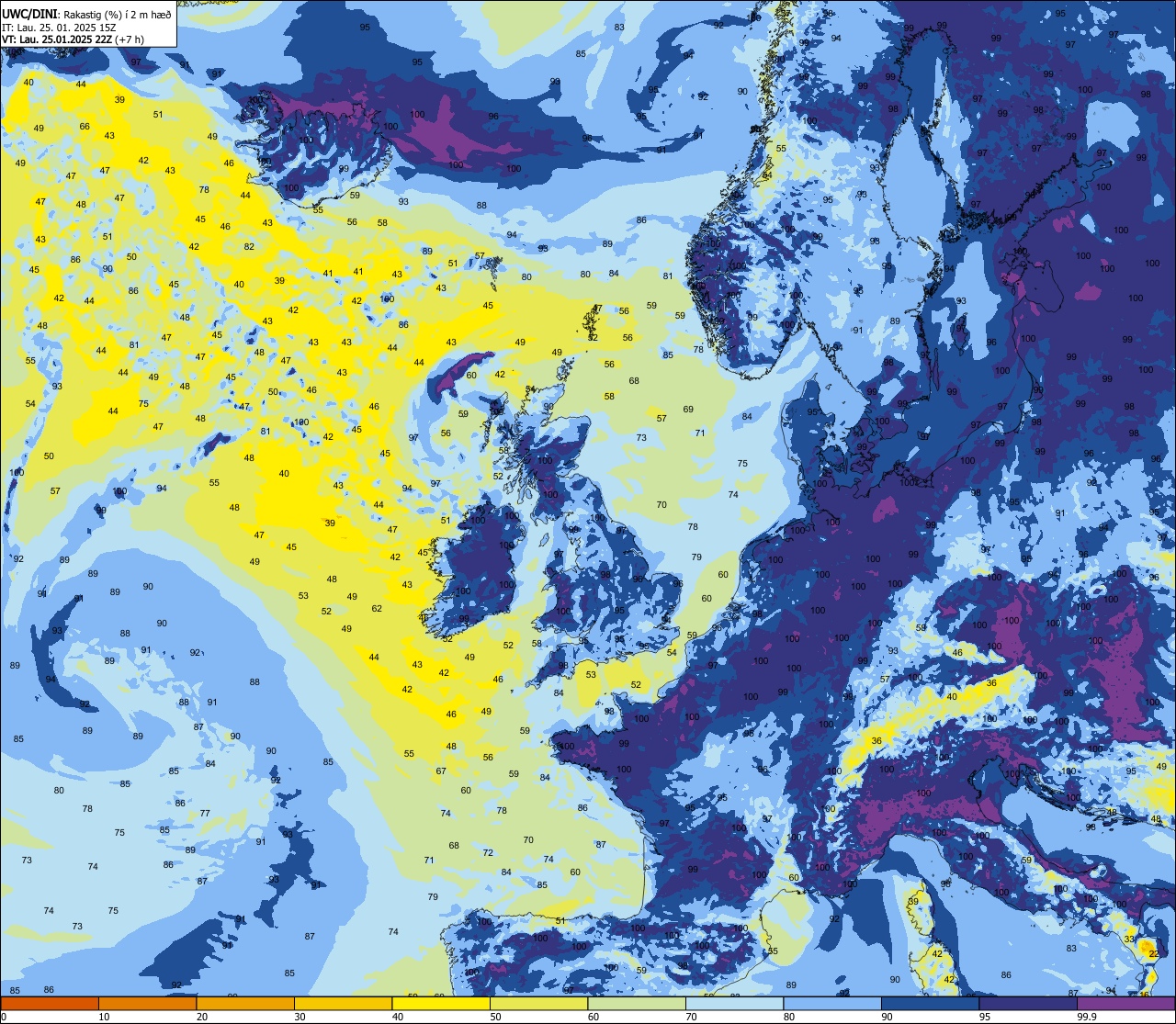This screenshot has height=1024, width=1176.
Task: Click the "80" label on the color scale
Action: [789, 1017]
